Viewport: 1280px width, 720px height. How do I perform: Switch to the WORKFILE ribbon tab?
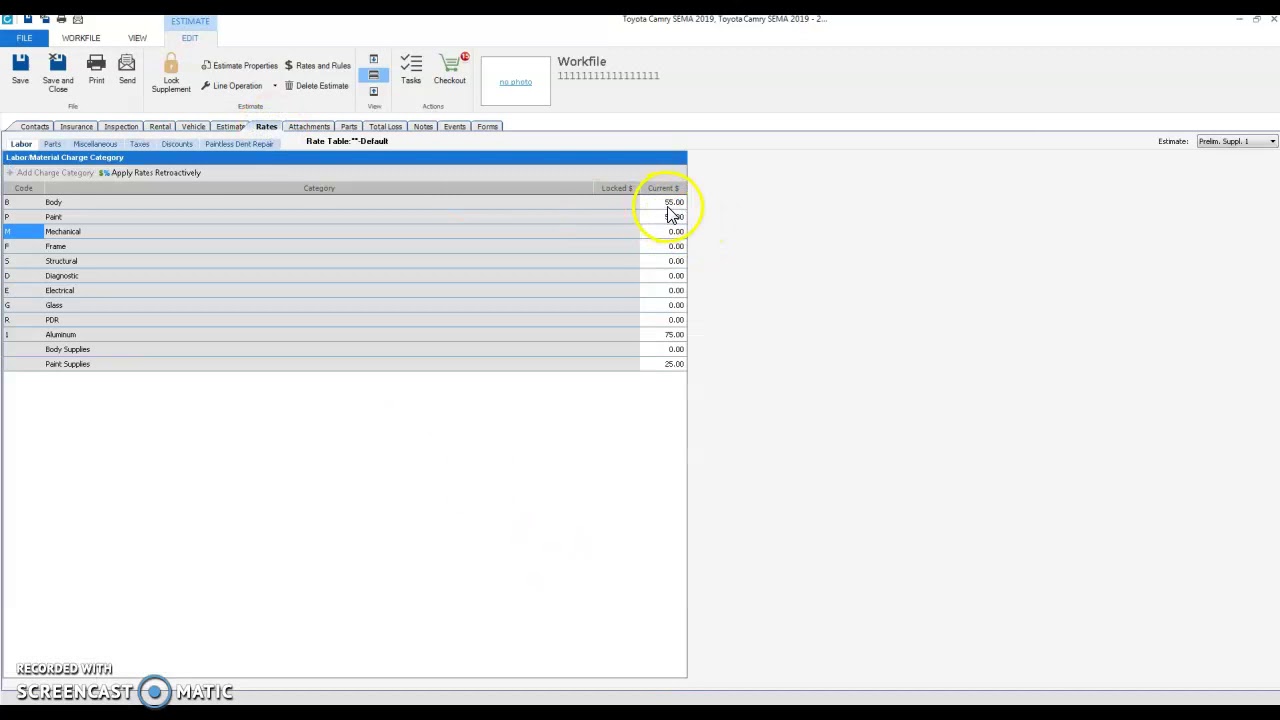click(x=81, y=38)
